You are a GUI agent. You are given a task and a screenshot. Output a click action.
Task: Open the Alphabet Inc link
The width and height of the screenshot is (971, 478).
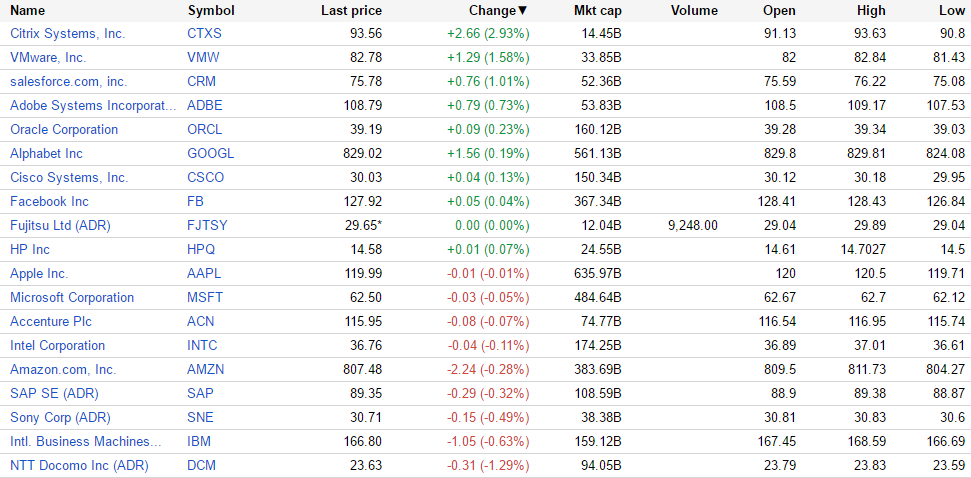click(46, 153)
